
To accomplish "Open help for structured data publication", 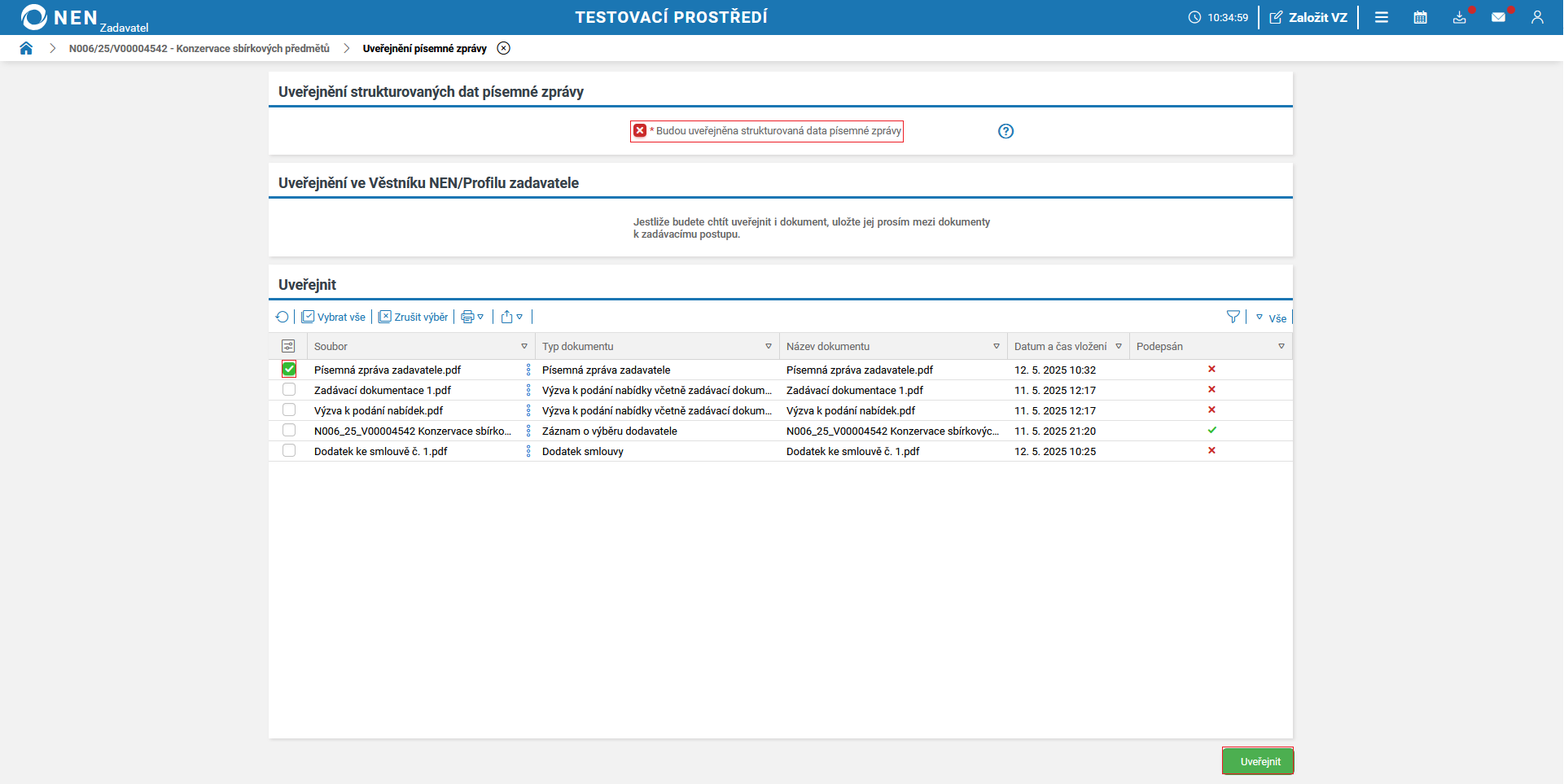I will tap(1006, 131).
